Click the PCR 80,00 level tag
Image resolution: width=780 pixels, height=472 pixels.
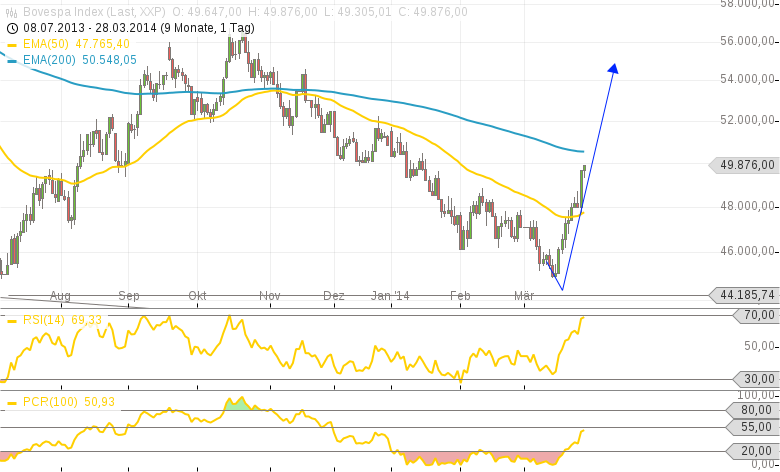[753, 410]
